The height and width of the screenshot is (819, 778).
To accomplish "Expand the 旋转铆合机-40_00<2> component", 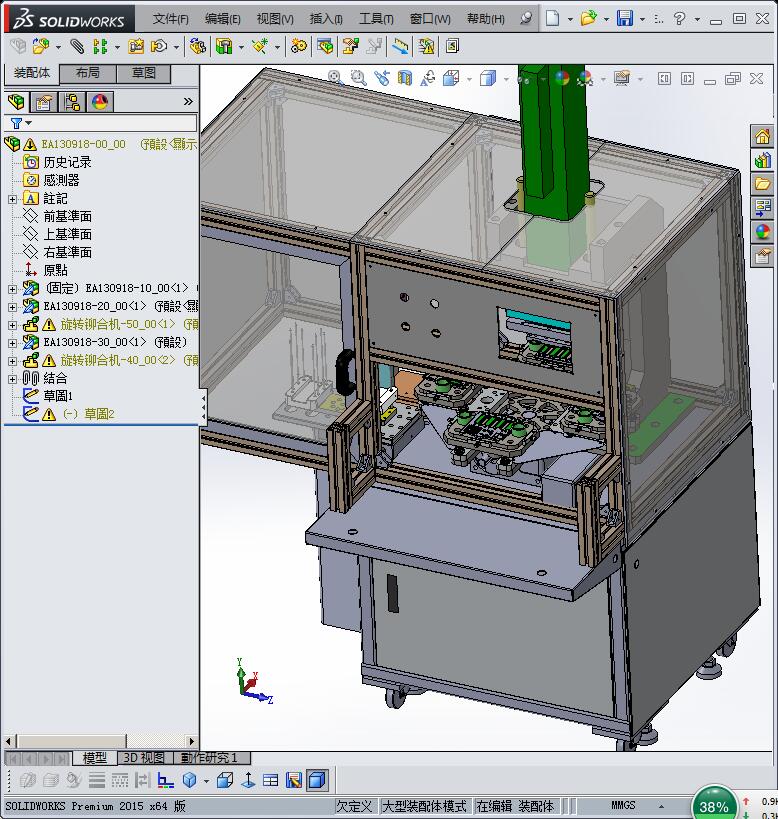I will (x=13, y=361).
